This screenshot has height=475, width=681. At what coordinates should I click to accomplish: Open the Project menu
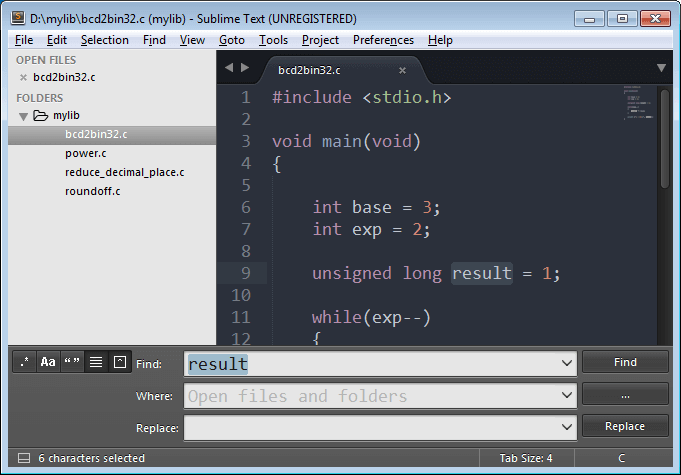click(x=320, y=40)
